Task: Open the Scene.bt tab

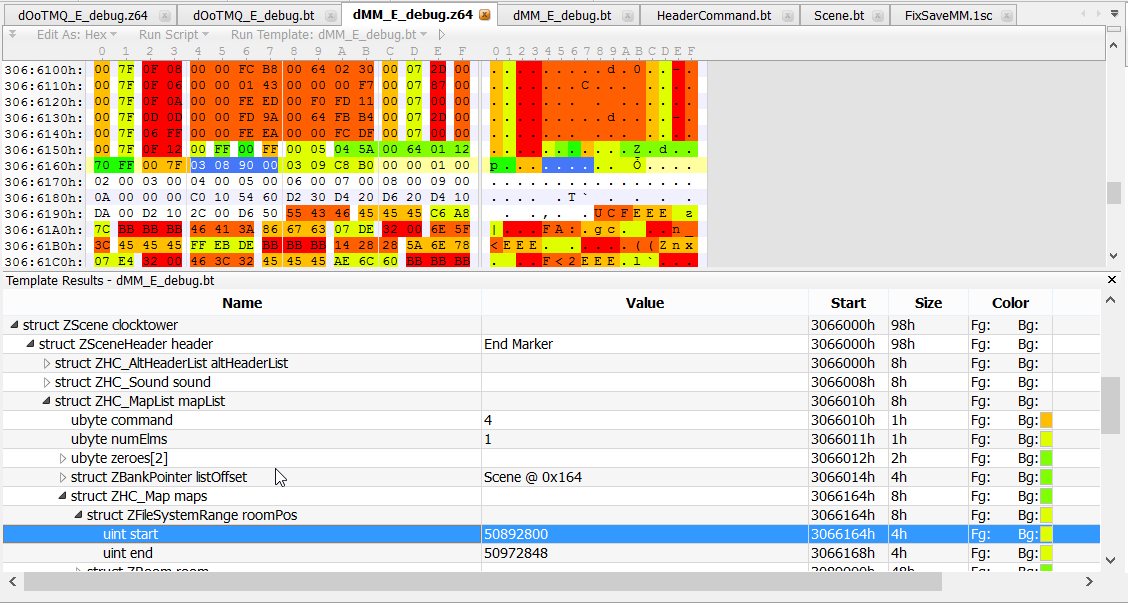Action: click(839, 15)
